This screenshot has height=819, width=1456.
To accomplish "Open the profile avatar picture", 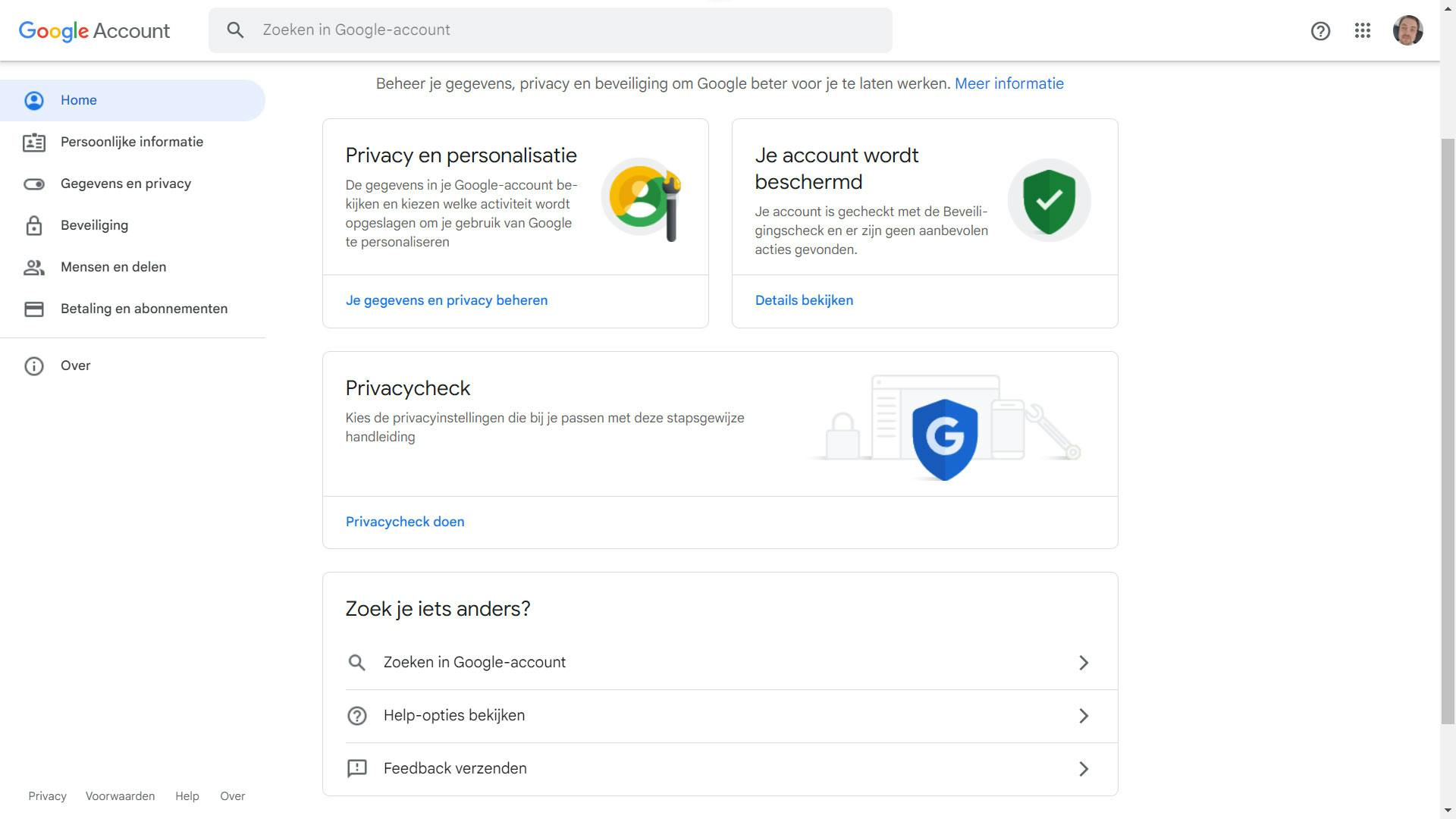I will 1409,30.
